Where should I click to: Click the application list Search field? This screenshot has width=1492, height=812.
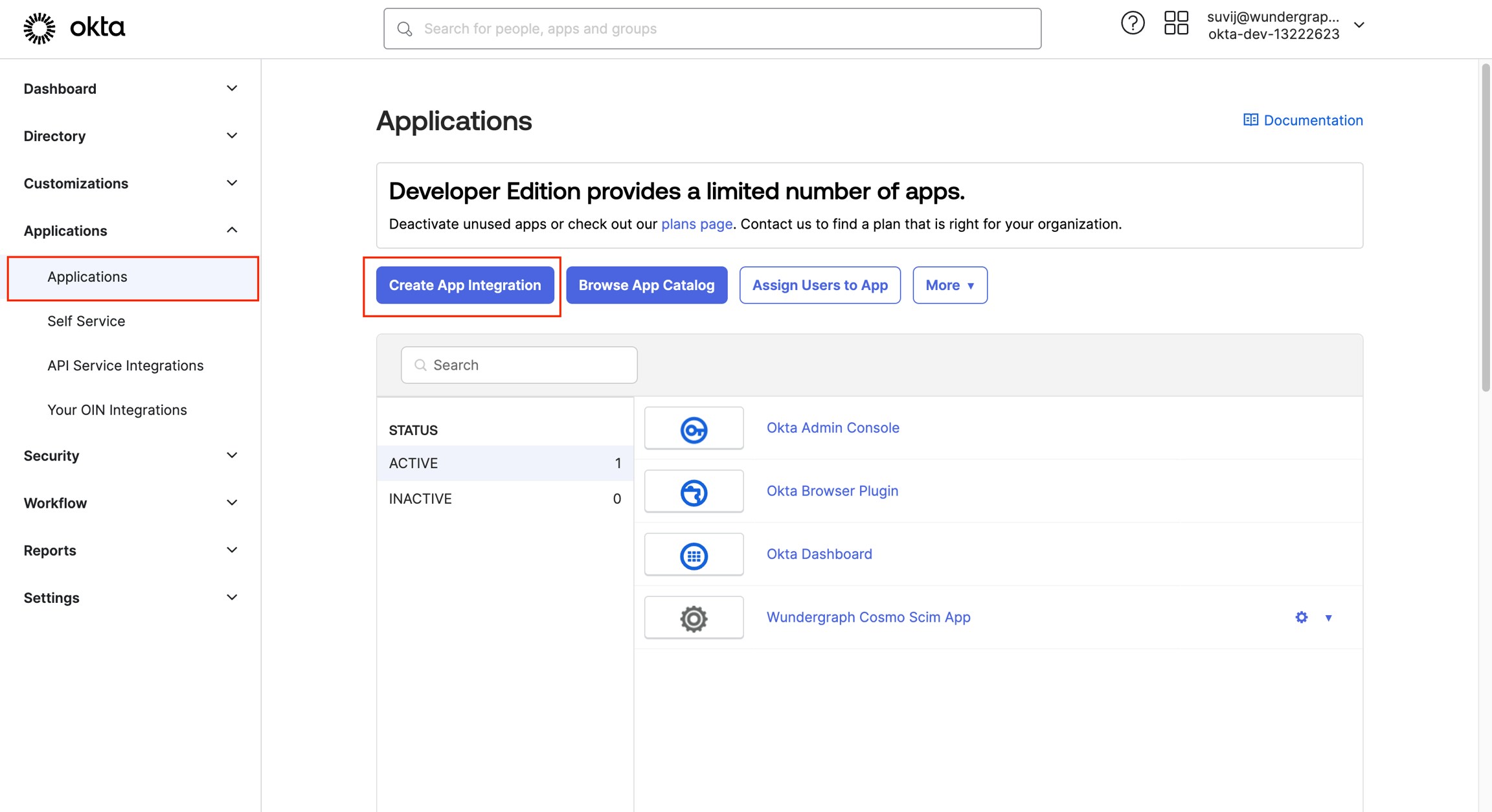tap(518, 365)
